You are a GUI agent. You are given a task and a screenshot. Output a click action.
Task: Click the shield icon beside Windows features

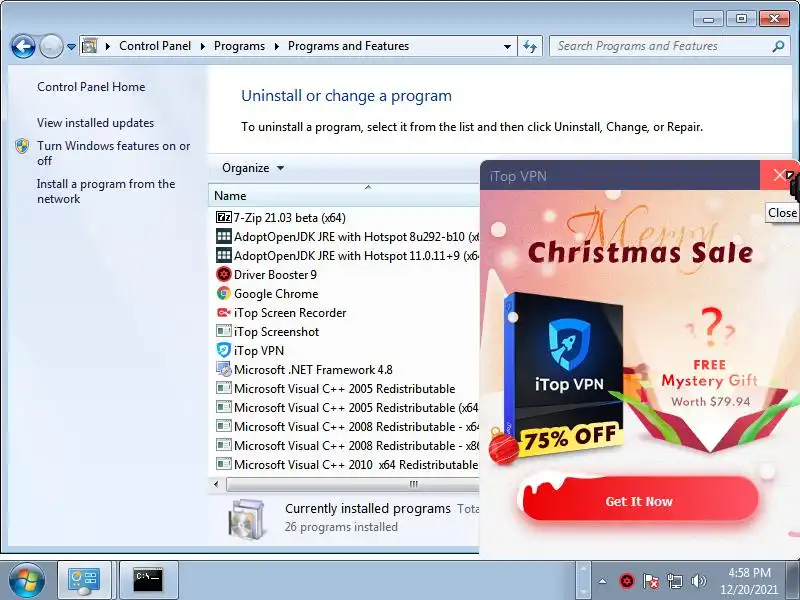[x=22, y=146]
